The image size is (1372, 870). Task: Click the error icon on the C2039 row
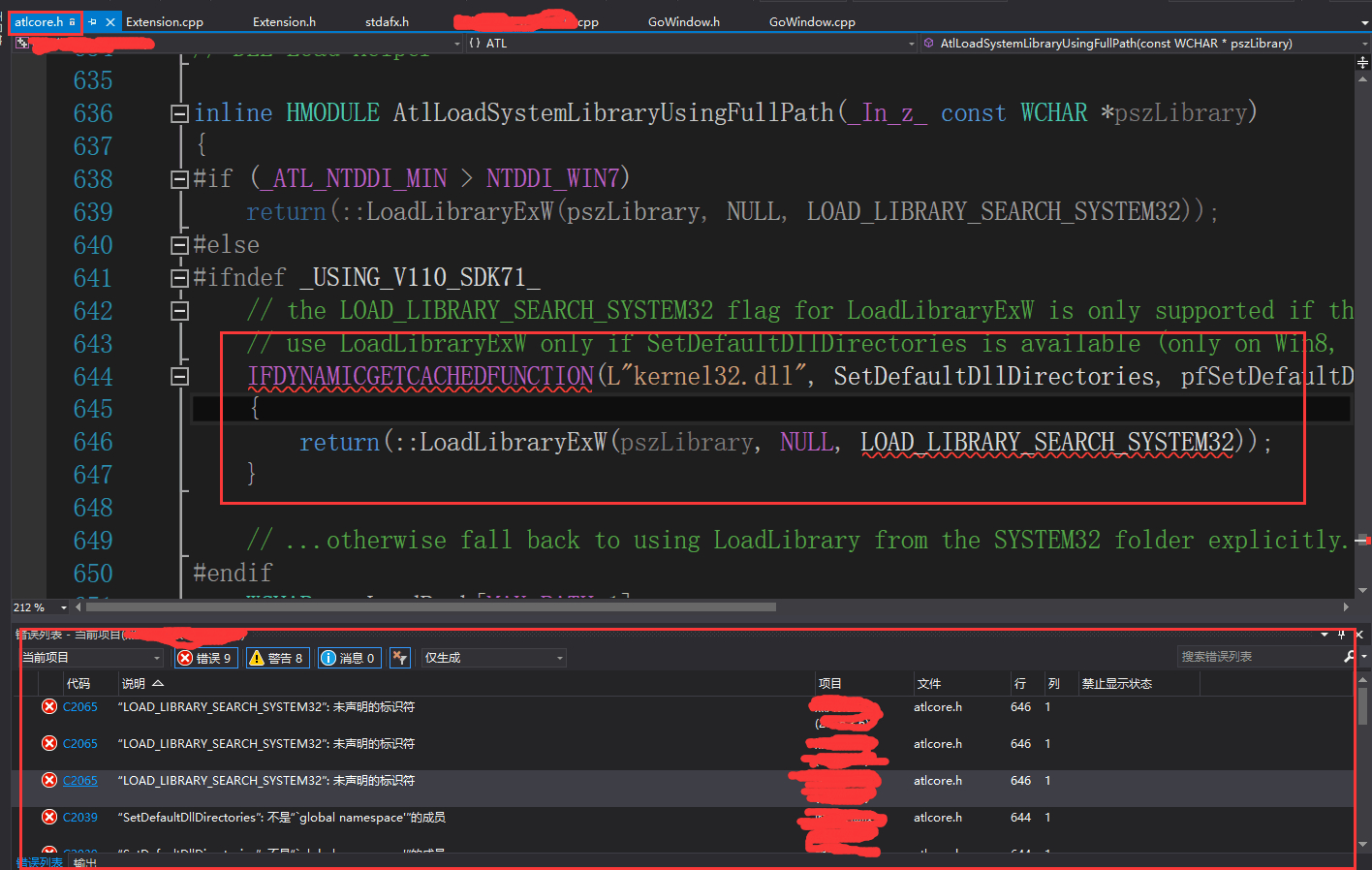click(x=49, y=817)
